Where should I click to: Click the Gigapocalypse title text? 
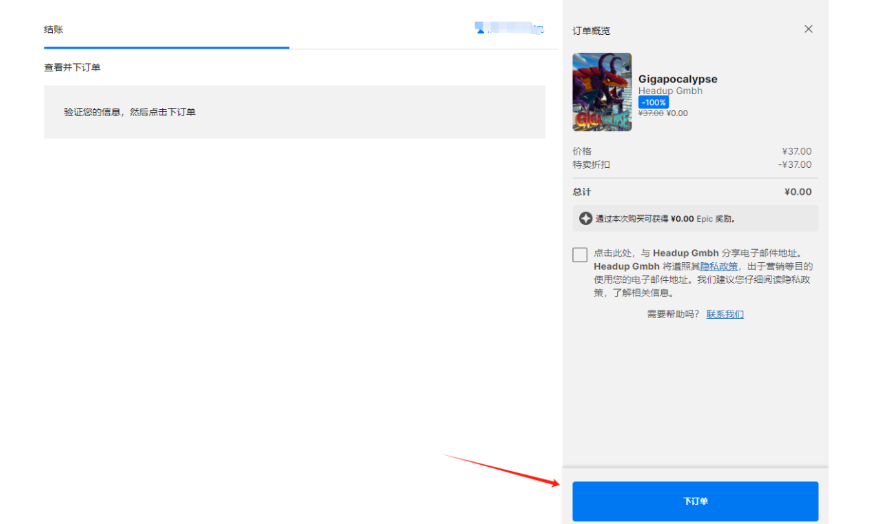(x=678, y=79)
